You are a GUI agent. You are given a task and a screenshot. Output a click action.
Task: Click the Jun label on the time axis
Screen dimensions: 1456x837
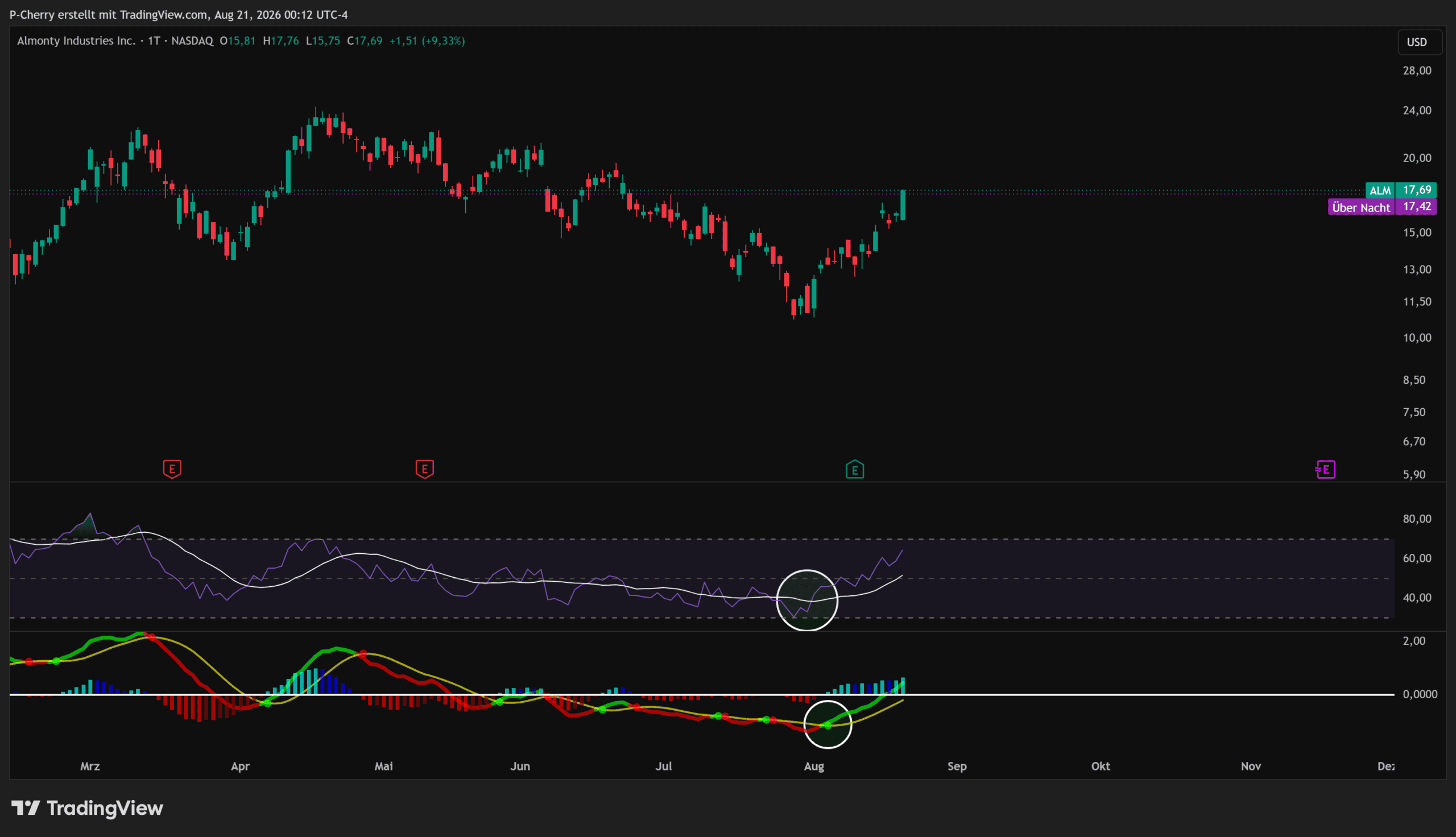coord(520,766)
